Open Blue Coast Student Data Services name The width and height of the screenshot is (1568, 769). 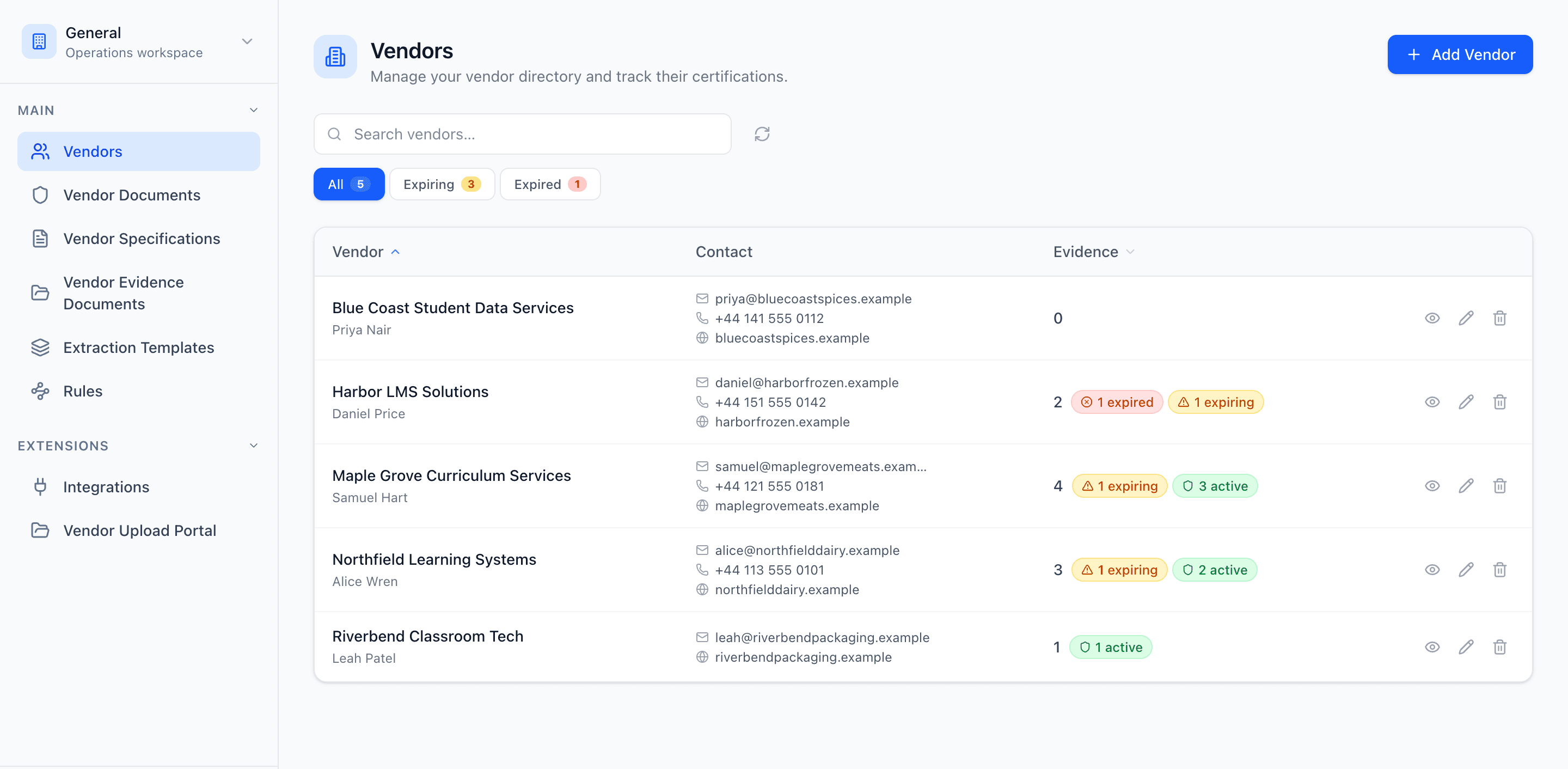[453, 308]
